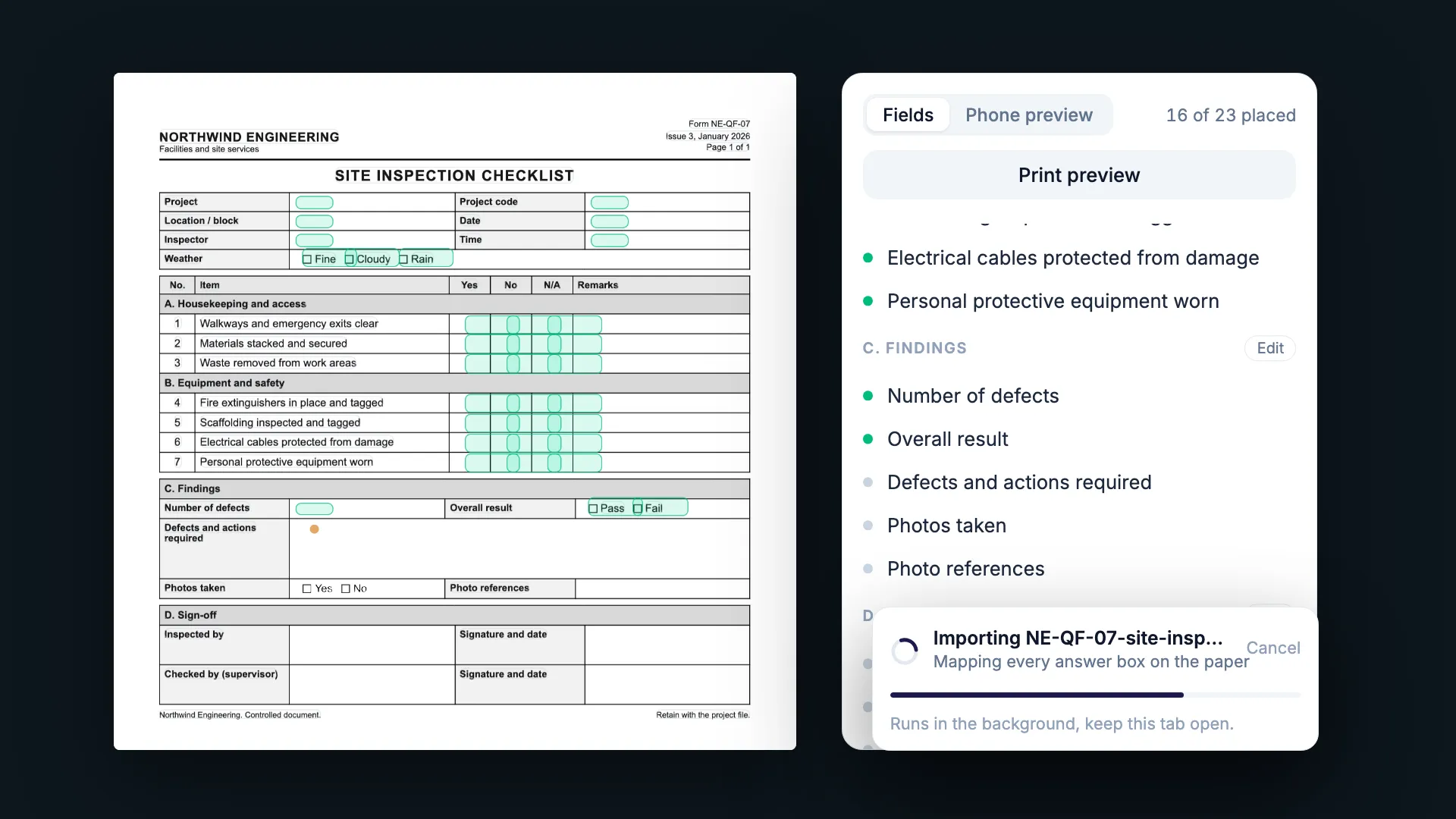Click the SITE INSPECTION CHECKLIST title
Viewport: 1456px width, 819px height.
click(x=454, y=176)
